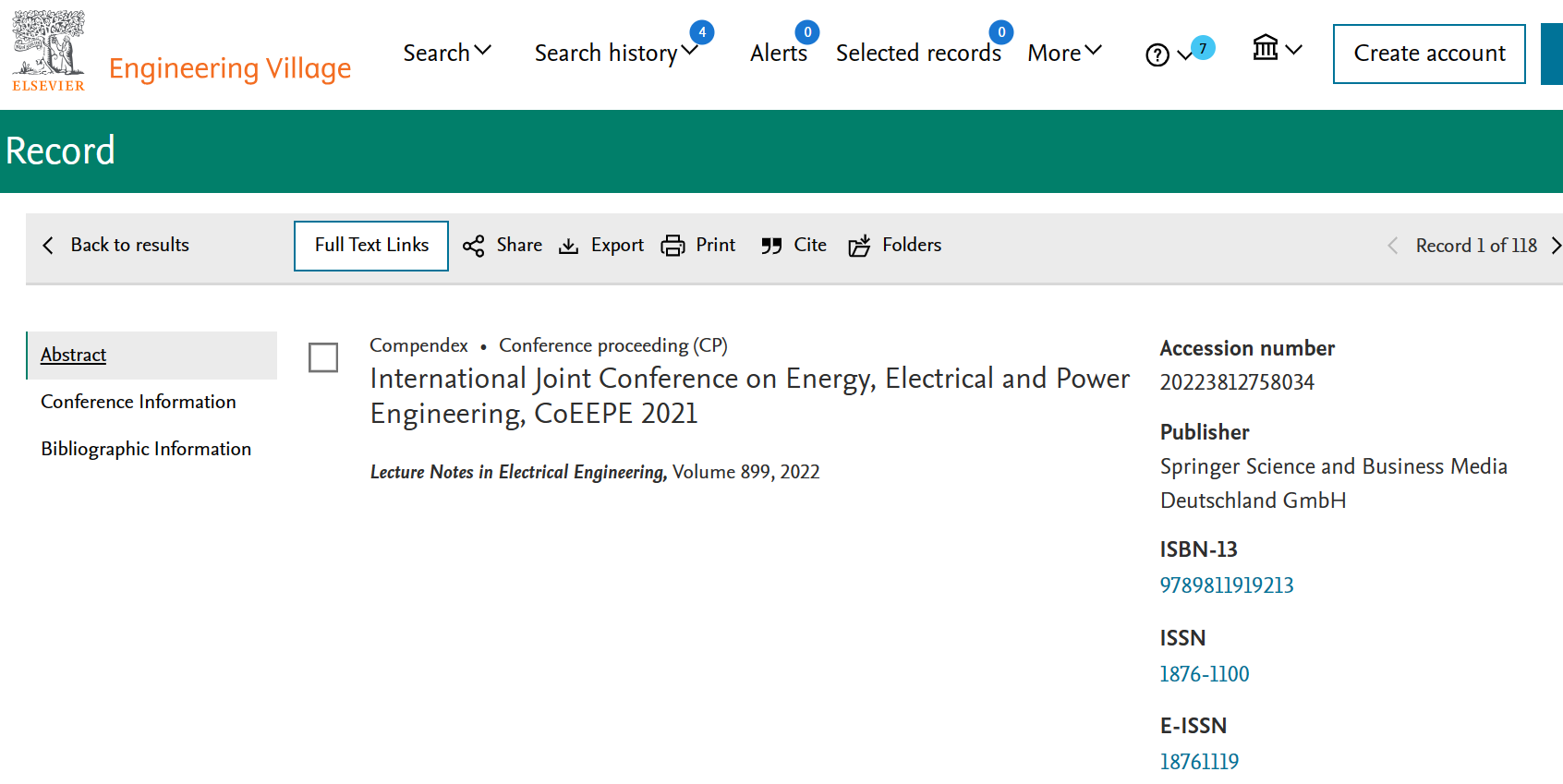Go to next record arrow
1563x784 pixels.
coord(1556,246)
